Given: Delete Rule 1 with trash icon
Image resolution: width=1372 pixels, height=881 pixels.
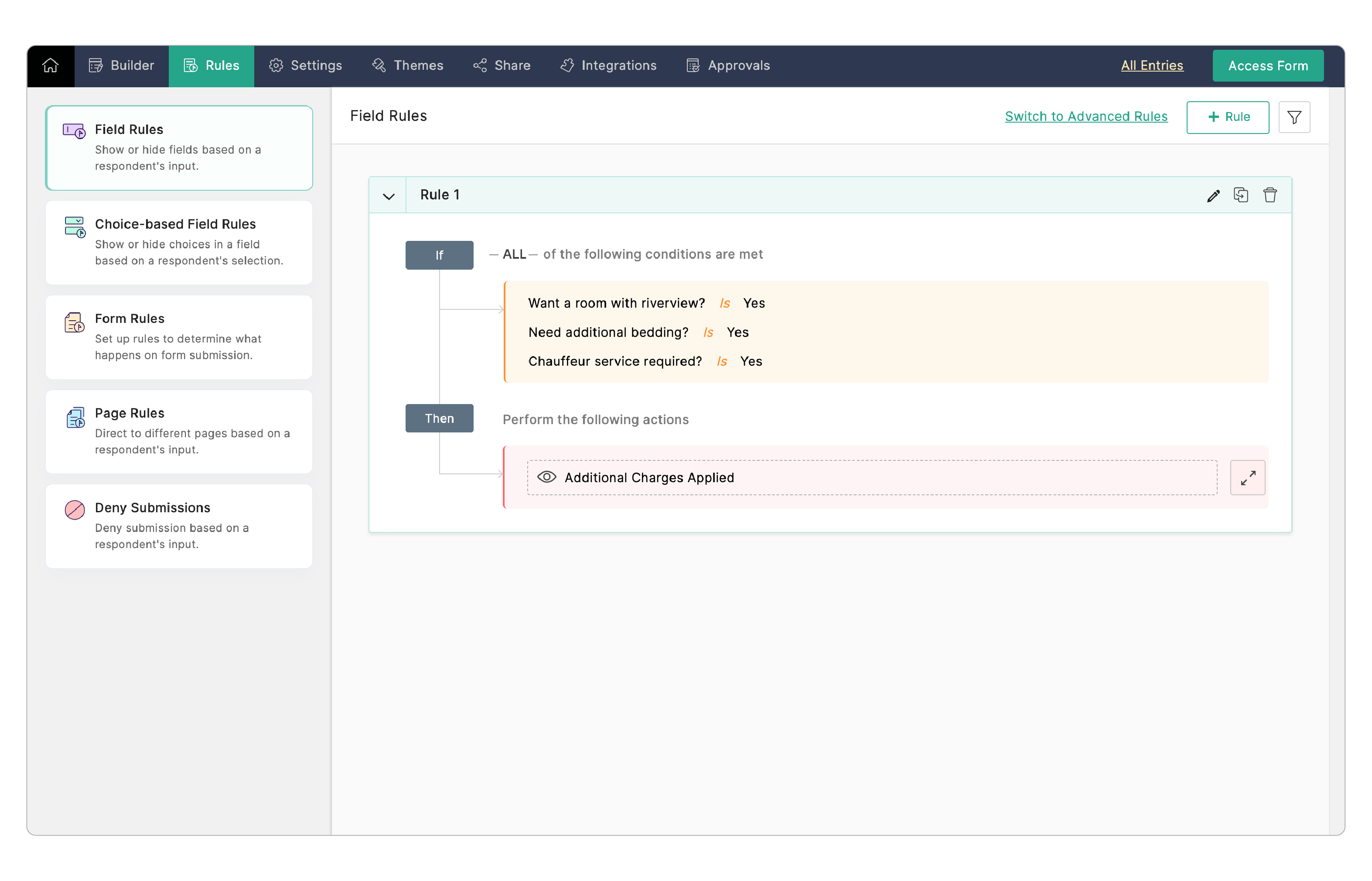Looking at the screenshot, I should point(1270,195).
